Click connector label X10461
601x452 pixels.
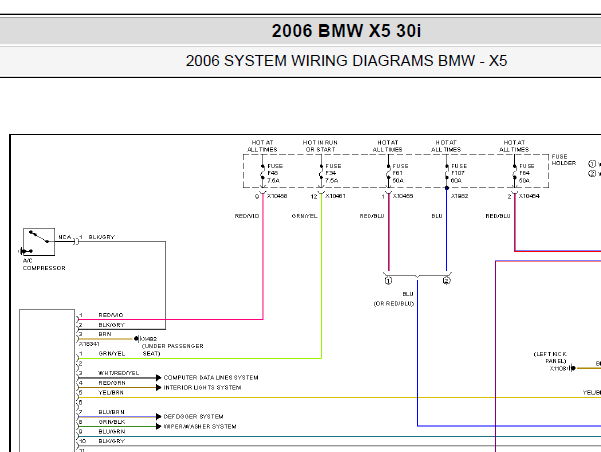coord(335,196)
